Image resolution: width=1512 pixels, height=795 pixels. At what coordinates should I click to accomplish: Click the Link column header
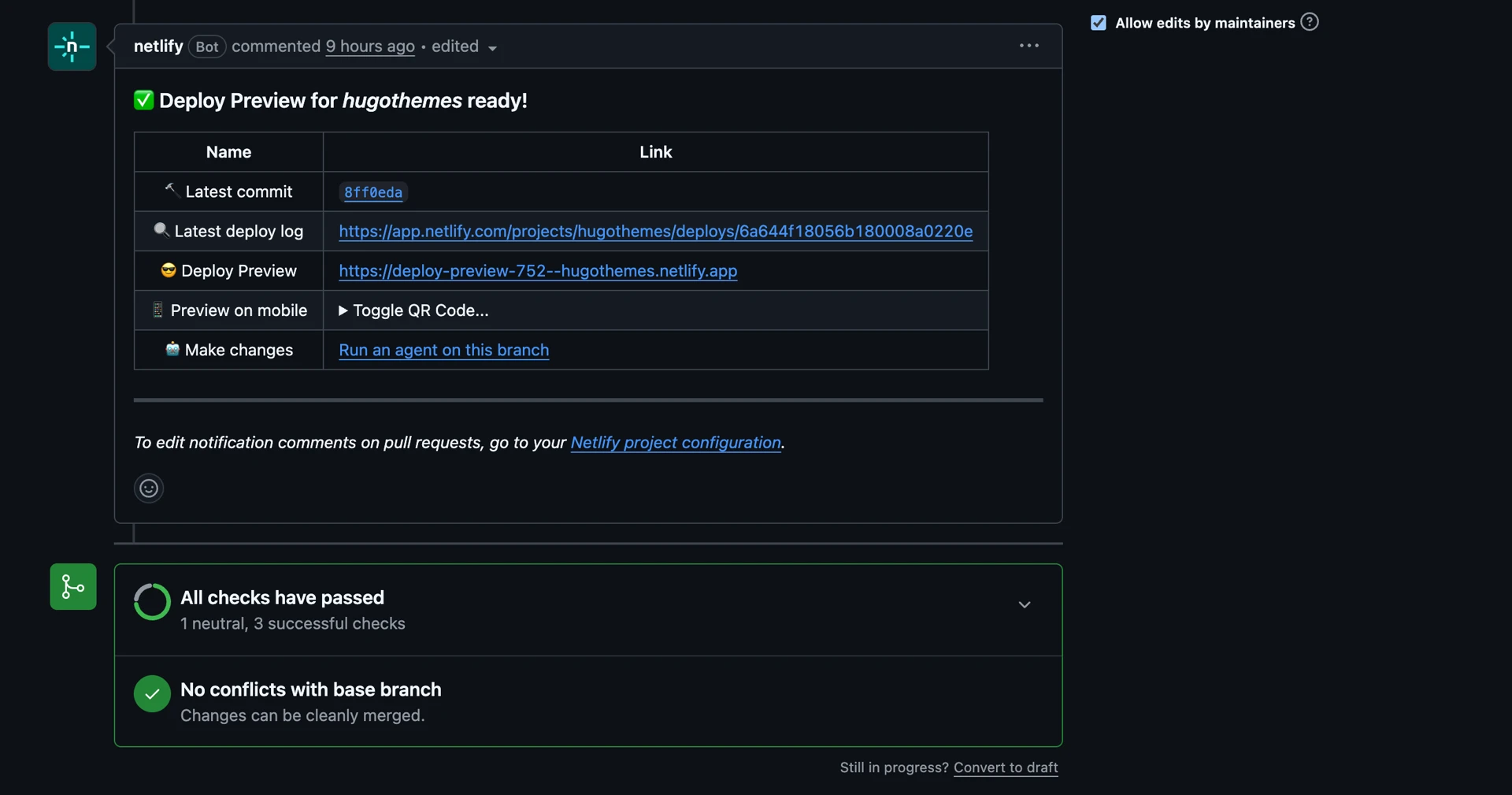pos(655,152)
